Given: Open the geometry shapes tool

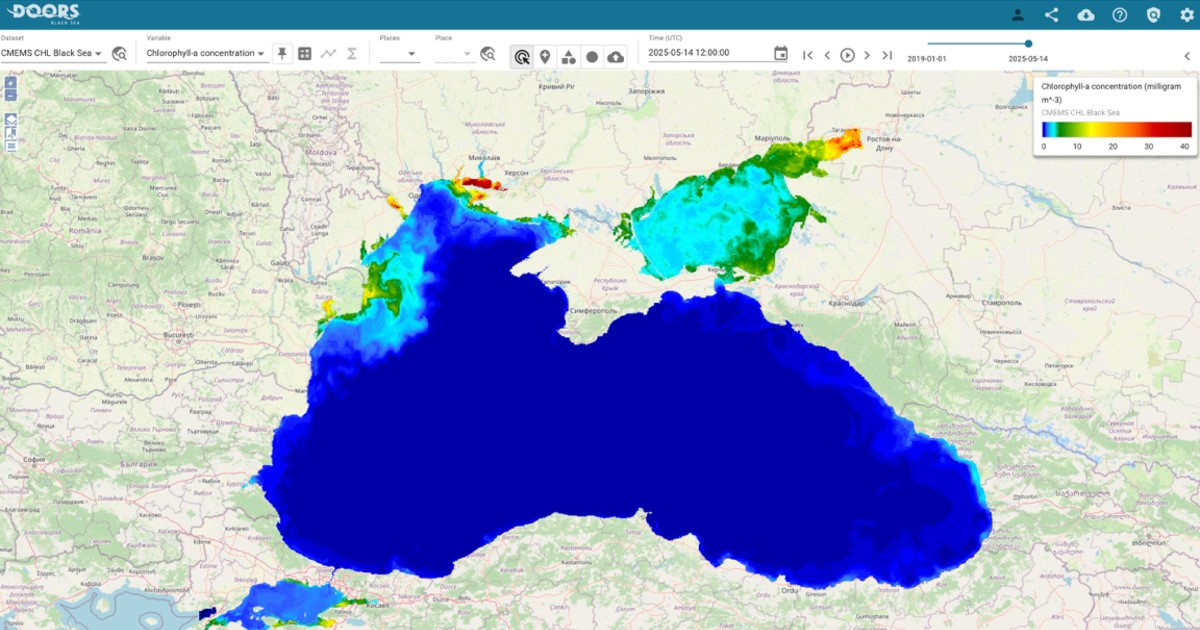Looking at the screenshot, I should click(x=568, y=57).
